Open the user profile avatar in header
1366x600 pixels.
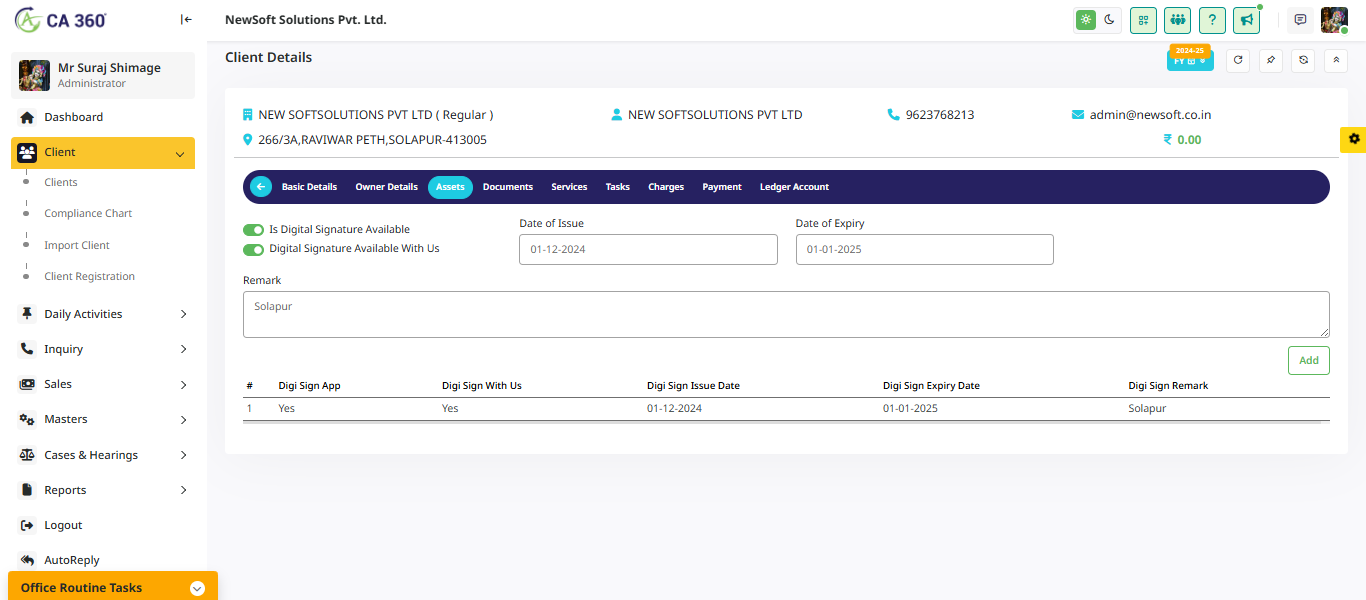(1335, 20)
